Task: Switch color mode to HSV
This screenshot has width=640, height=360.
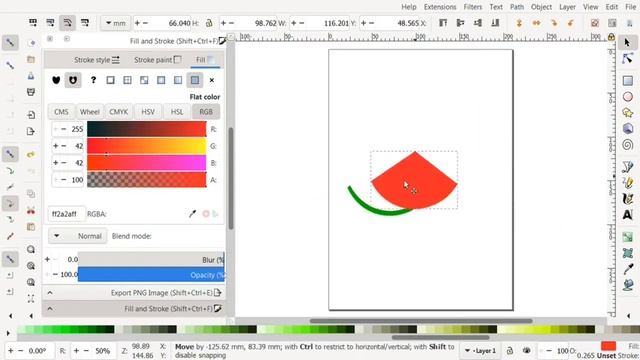Action: (148, 111)
